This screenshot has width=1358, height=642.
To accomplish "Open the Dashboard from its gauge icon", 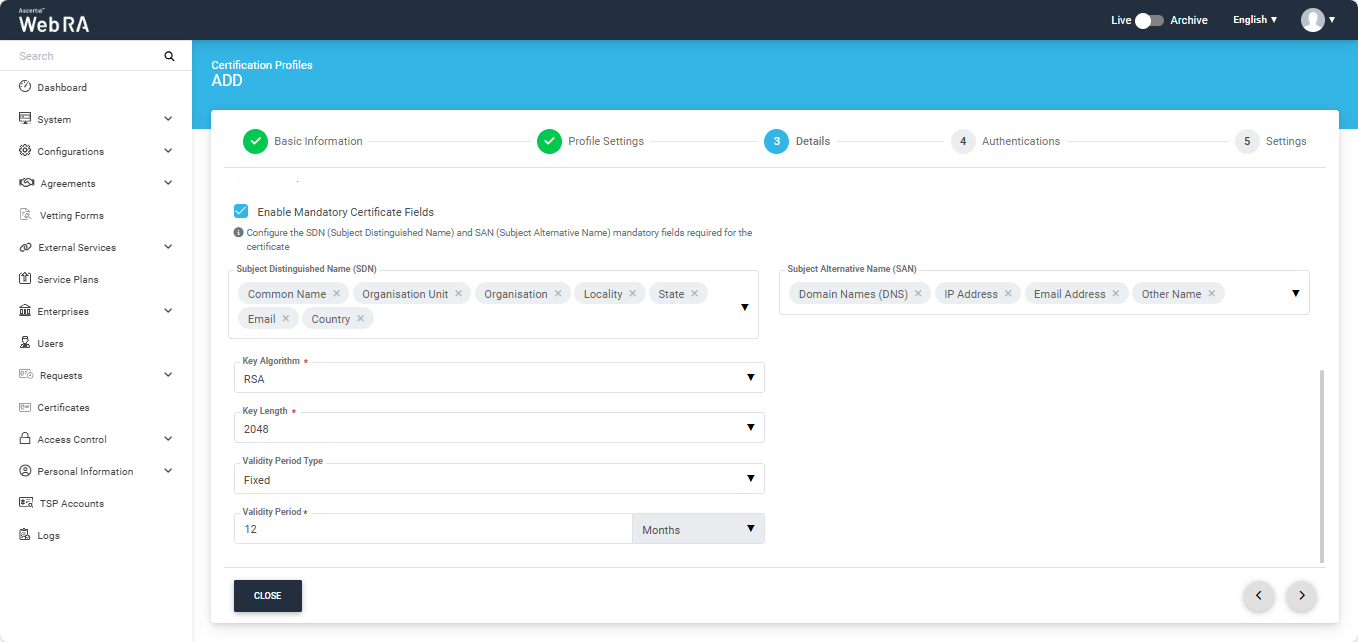I will click(x=26, y=87).
